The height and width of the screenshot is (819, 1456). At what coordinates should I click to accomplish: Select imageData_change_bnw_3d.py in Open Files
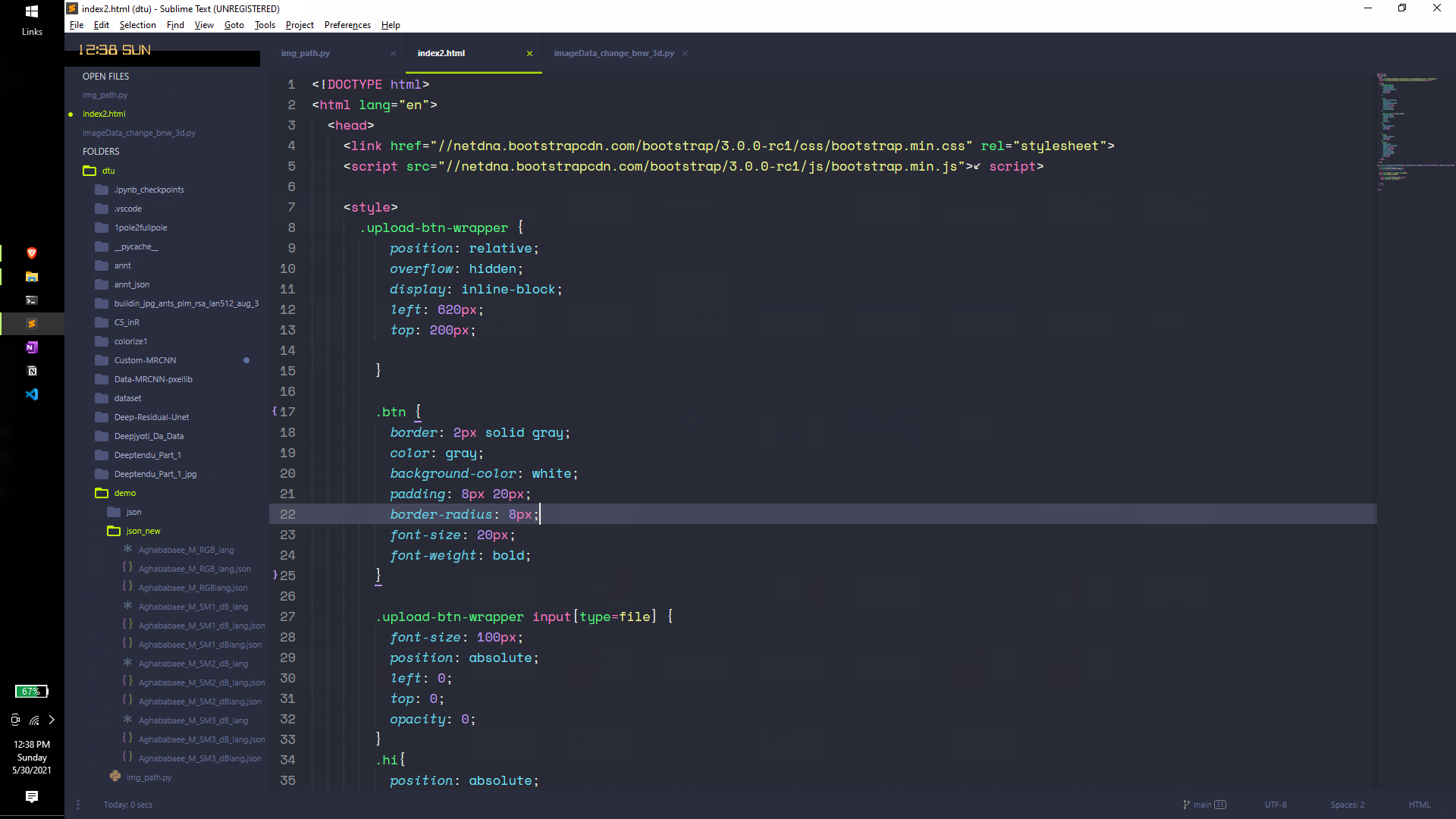coord(139,133)
